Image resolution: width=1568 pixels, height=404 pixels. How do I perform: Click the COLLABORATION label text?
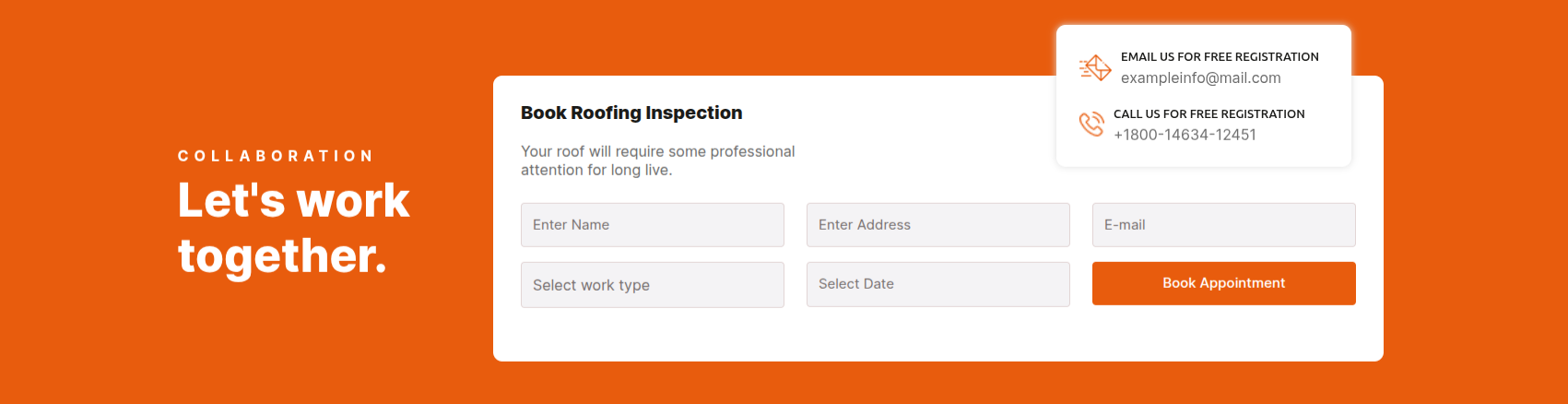(276, 156)
